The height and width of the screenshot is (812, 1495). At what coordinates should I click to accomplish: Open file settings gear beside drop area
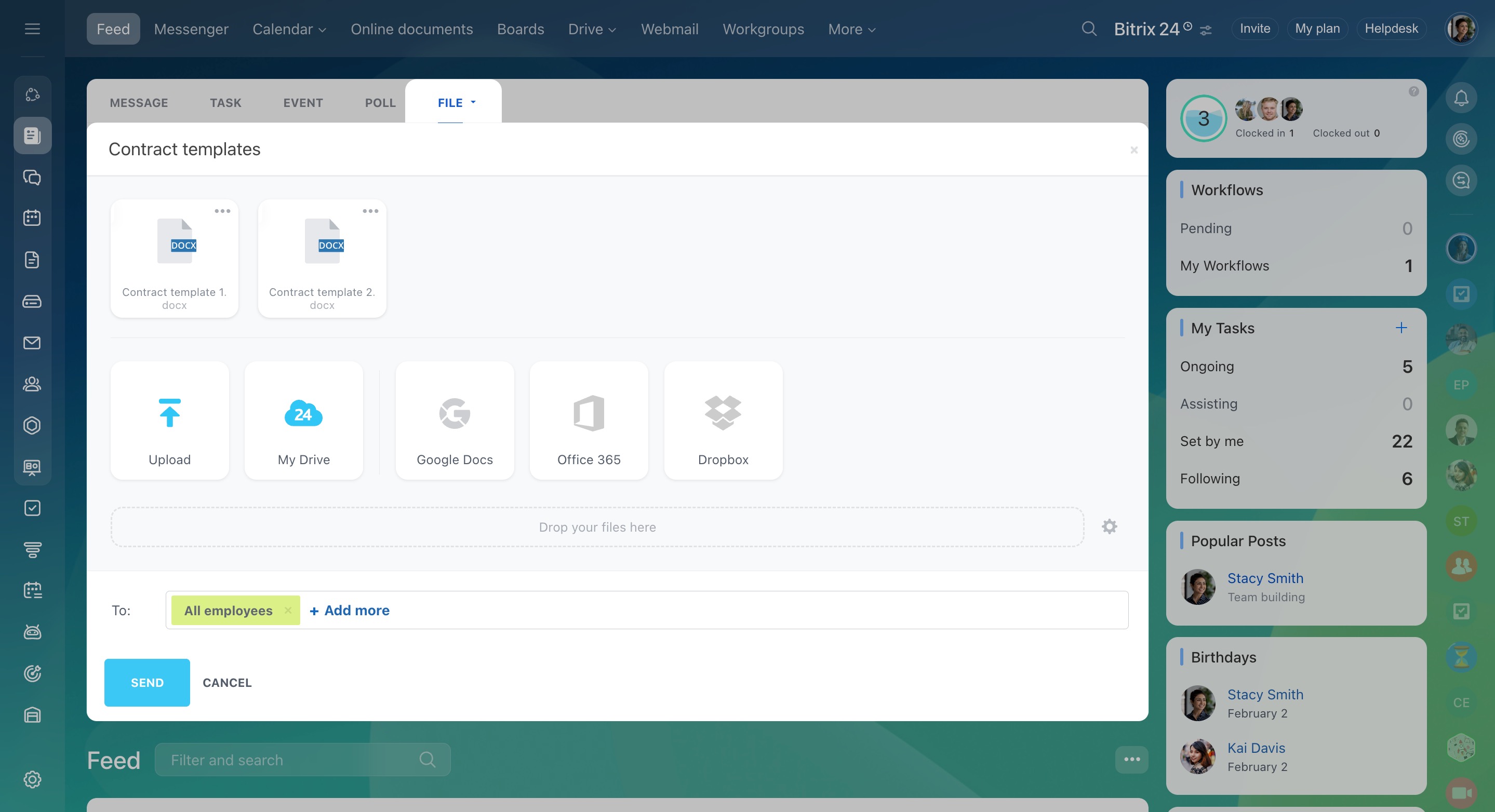pyautogui.click(x=1109, y=526)
